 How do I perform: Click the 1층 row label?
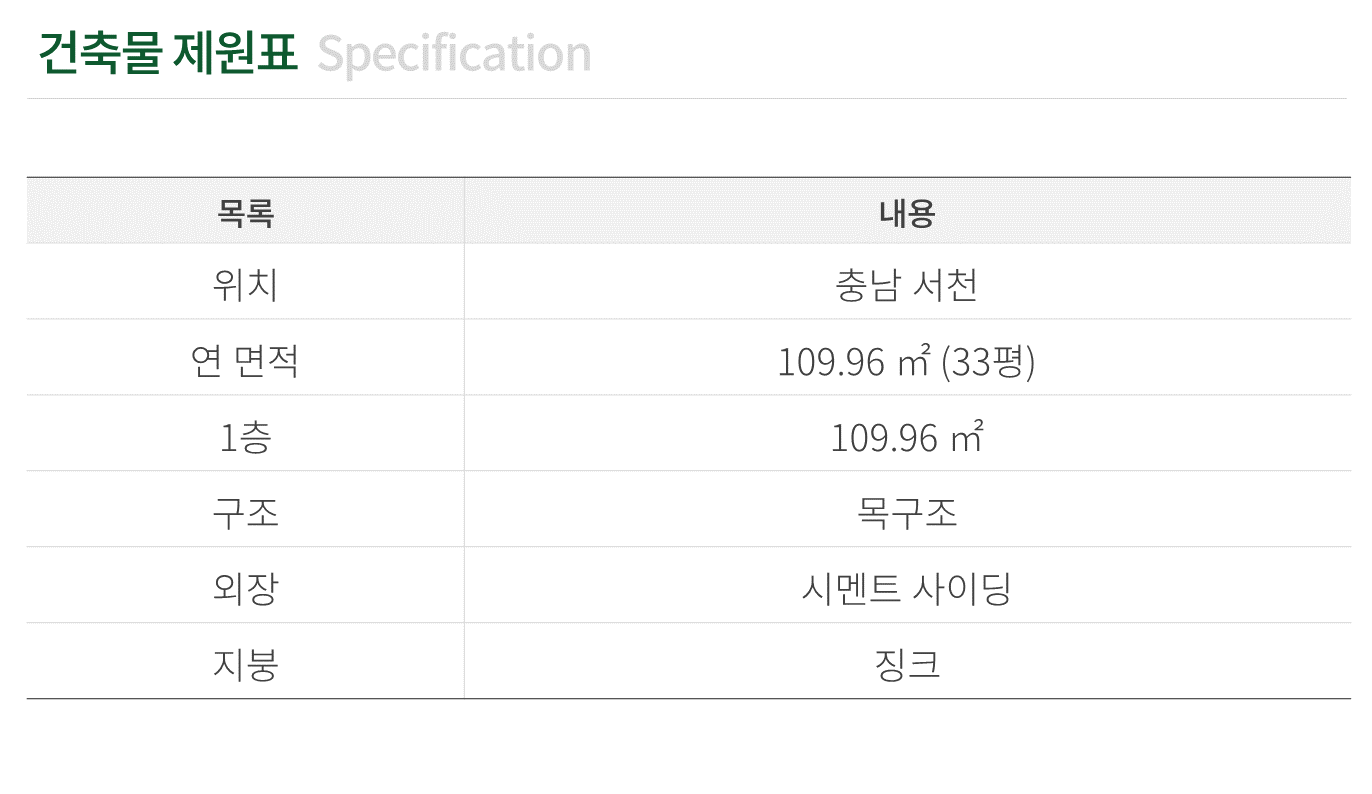click(245, 438)
